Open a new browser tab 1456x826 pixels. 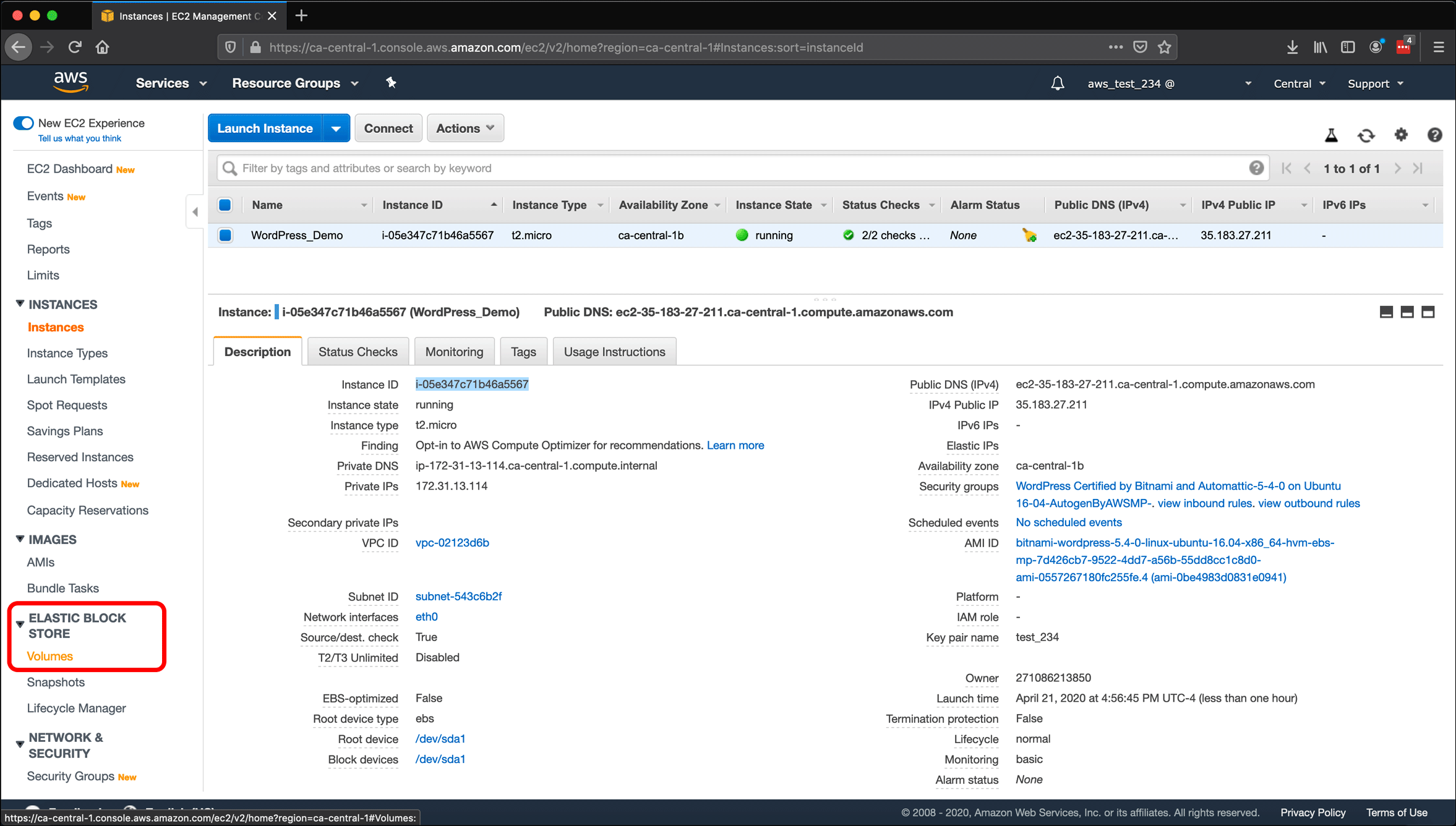(301, 15)
